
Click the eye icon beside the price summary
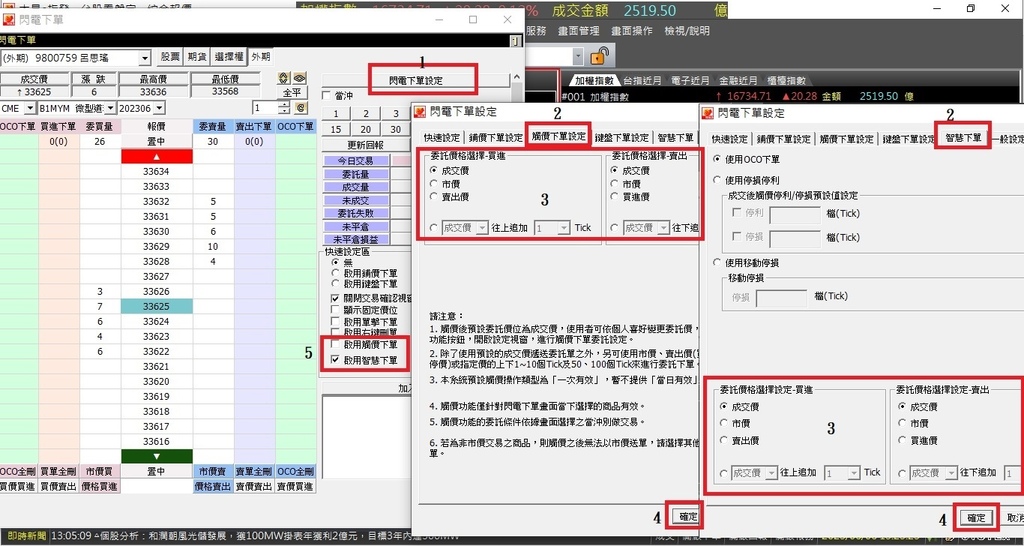click(300, 78)
